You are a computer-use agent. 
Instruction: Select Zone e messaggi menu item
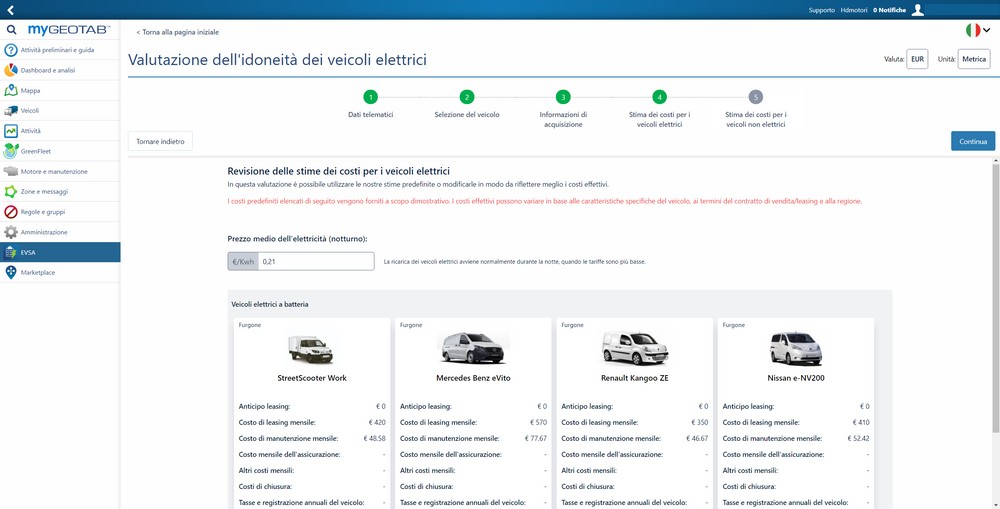[x=60, y=191]
